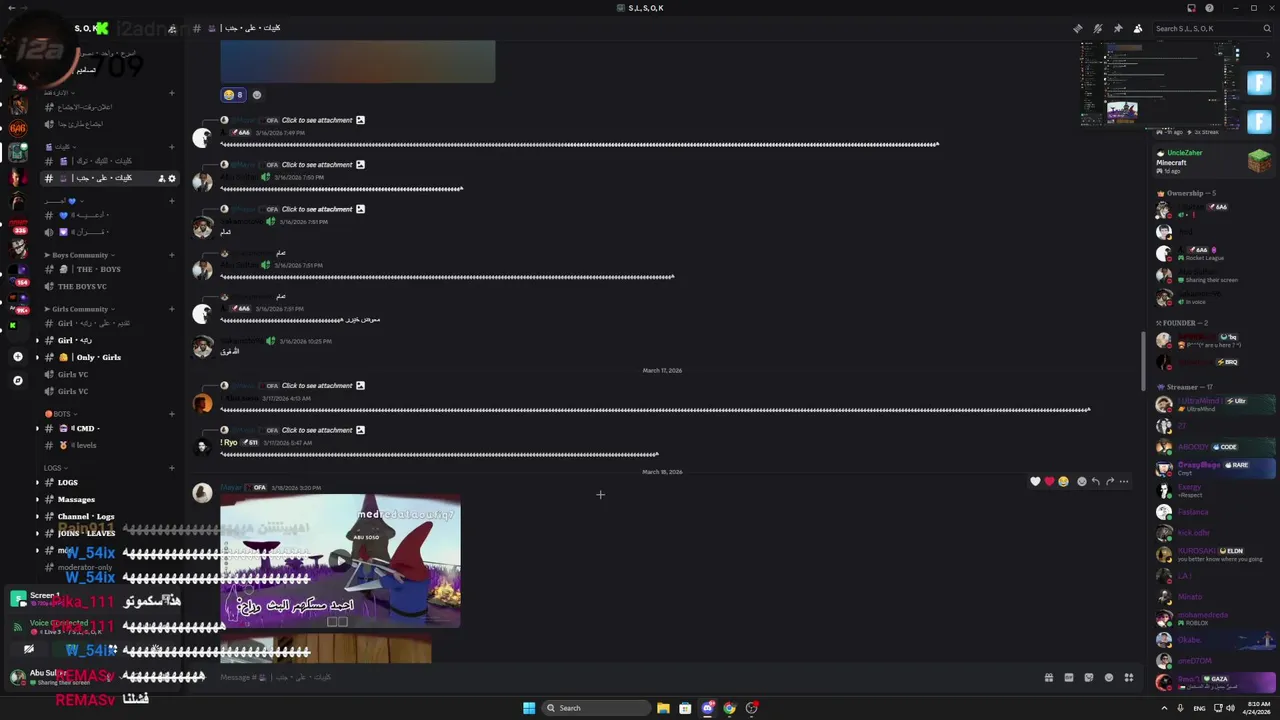React with red heart on hovered message
The image size is (1280, 720).
pyautogui.click(x=1049, y=481)
